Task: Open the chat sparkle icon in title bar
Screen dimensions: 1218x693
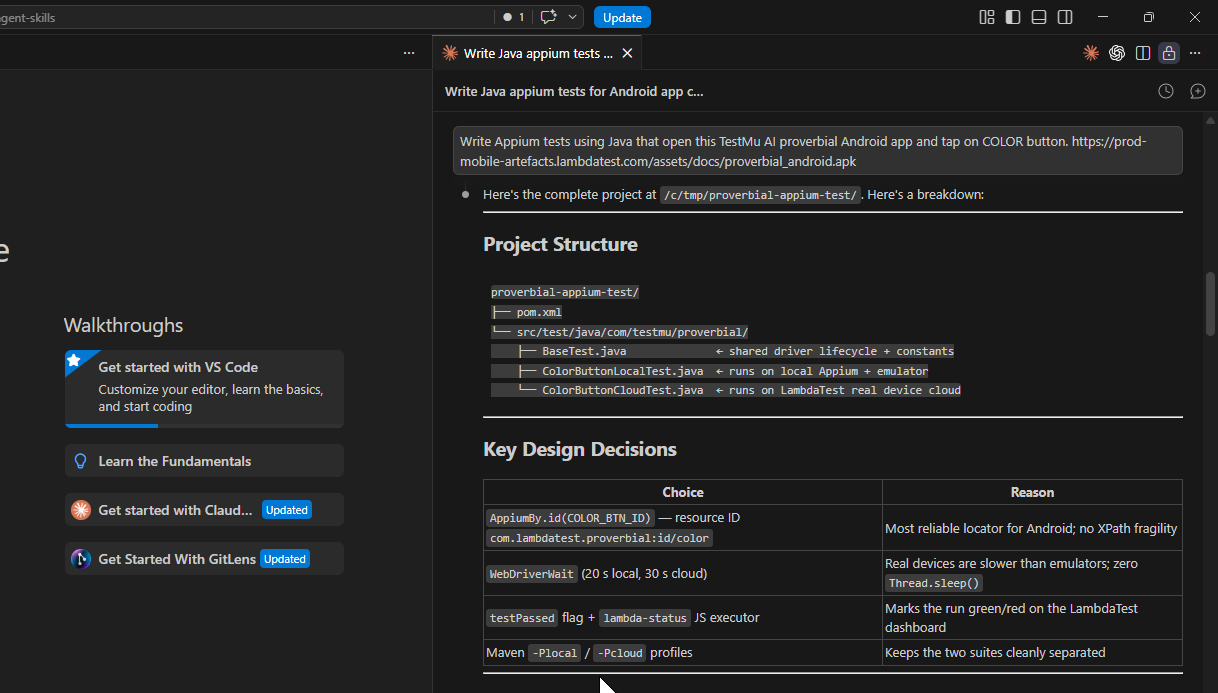Action: (548, 17)
